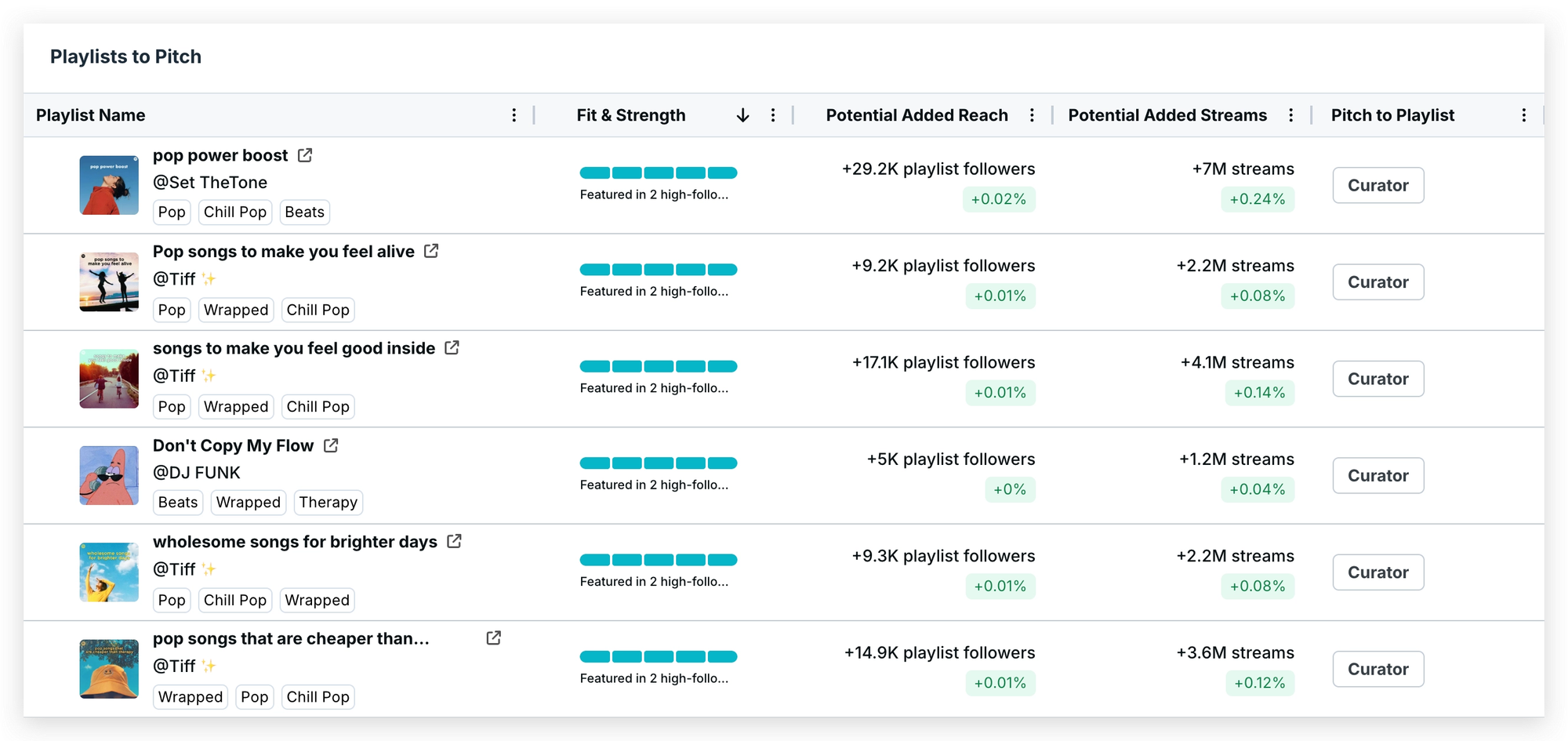Click the Therapy tag on Don't Copy My Flow
The height and width of the screenshot is (741, 1568).
[x=328, y=503]
